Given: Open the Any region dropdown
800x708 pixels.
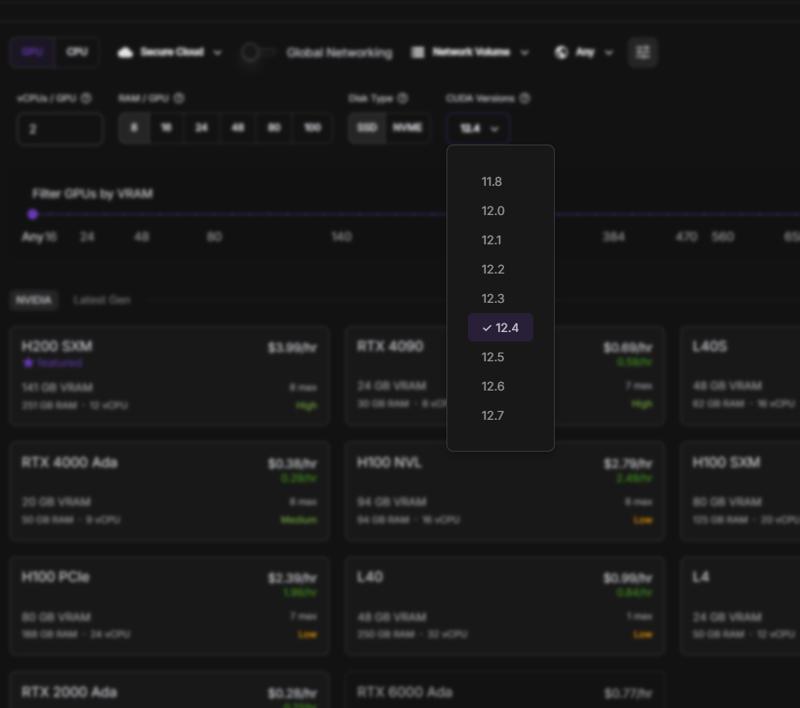Looking at the screenshot, I should [x=584, y=52].
